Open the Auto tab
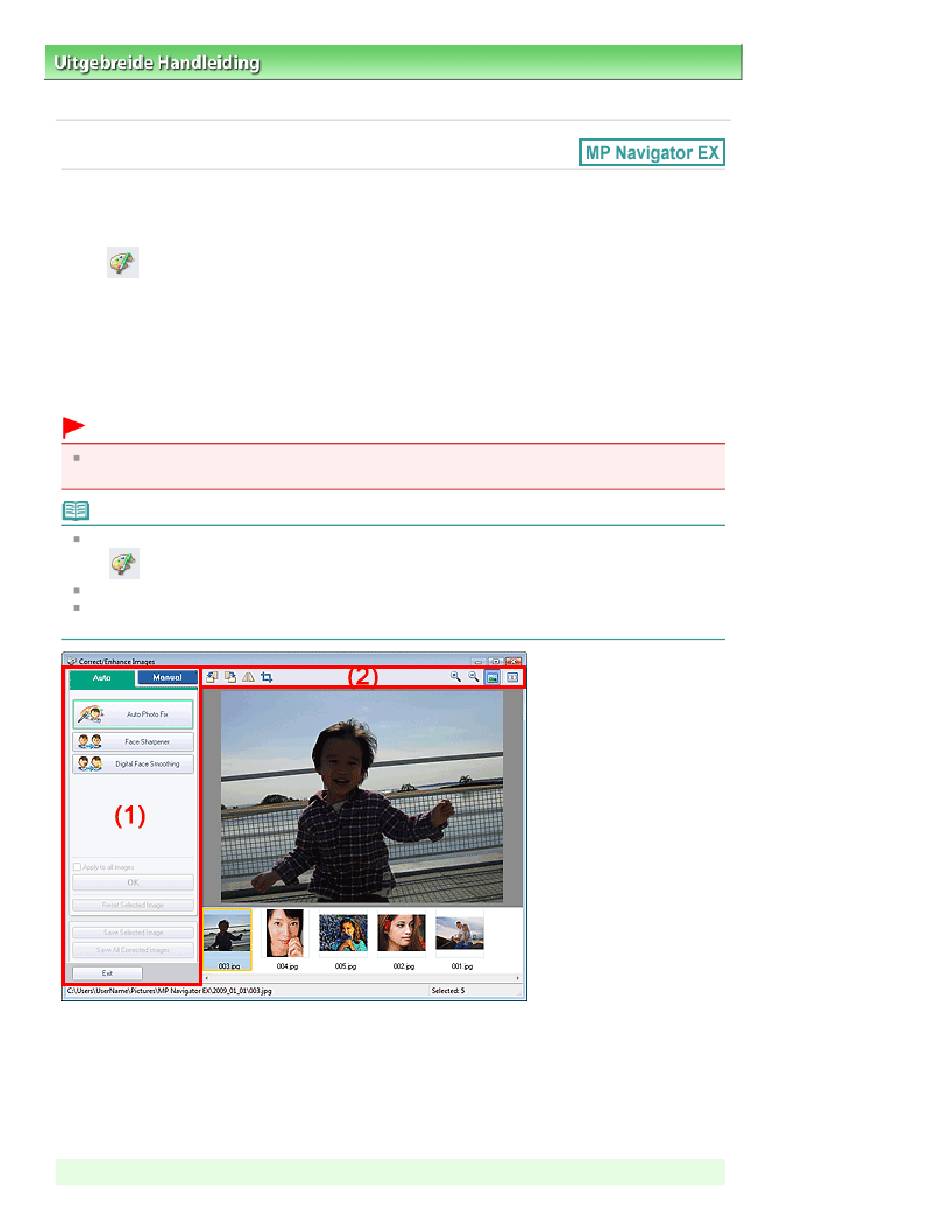Screen dimensions: 950x1229 click(x=101, y=677)
